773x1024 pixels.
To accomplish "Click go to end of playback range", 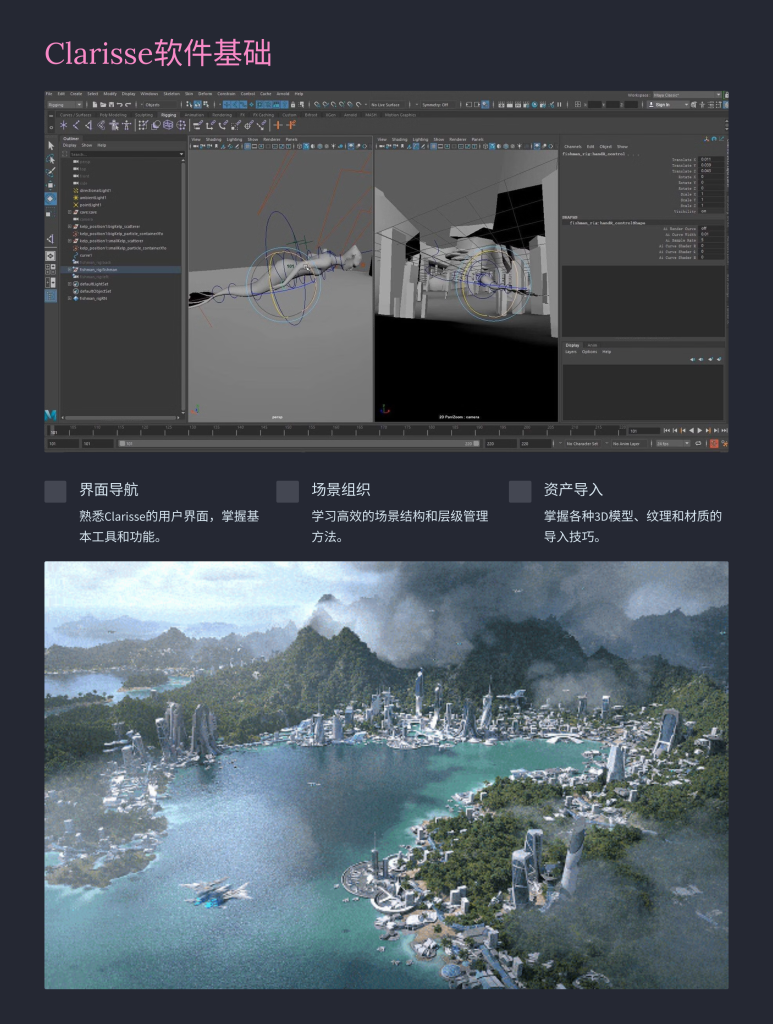I will click(724, 430).
